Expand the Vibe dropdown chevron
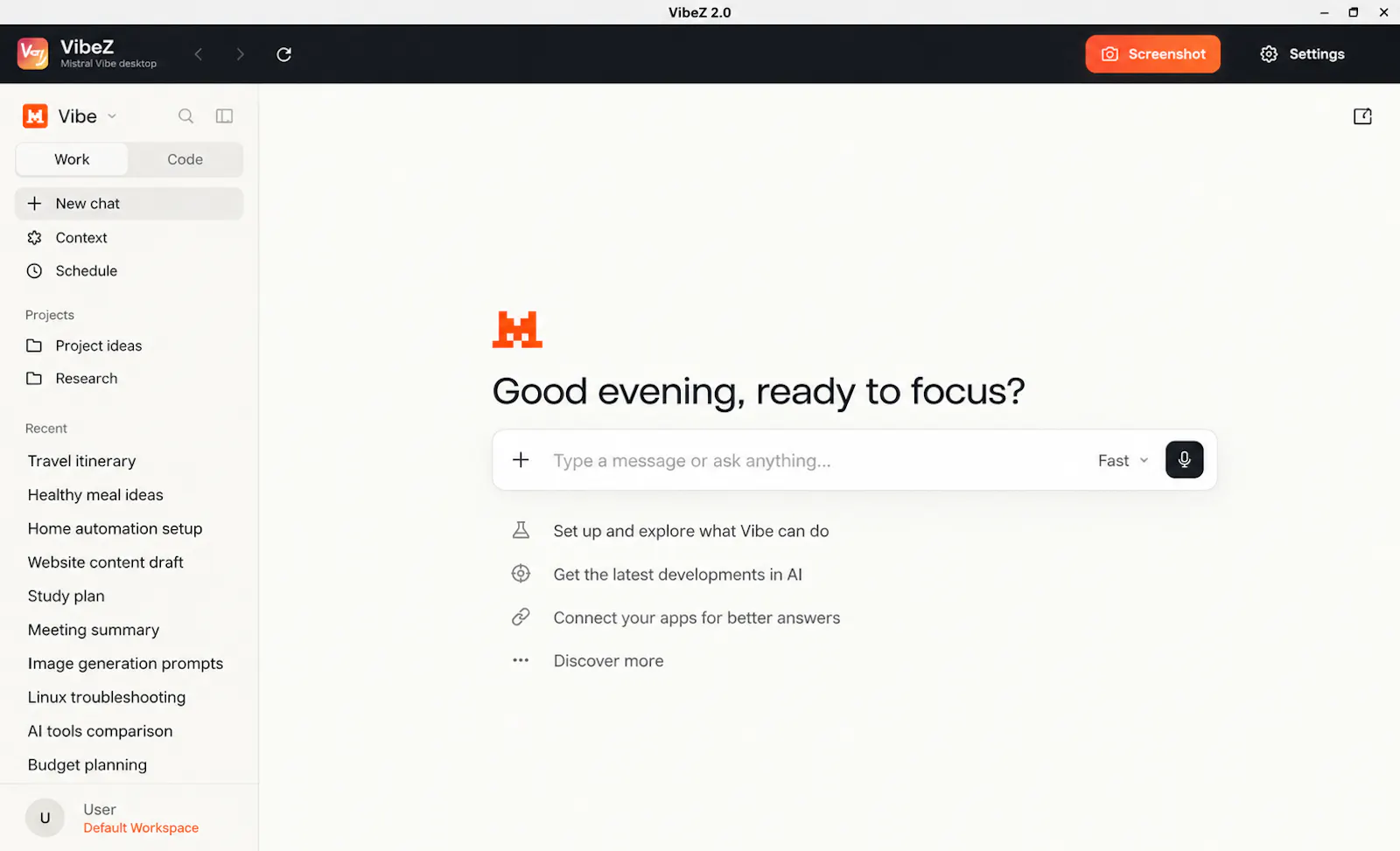The height and width of the screenshot is (851, 1400). click(112, 116)
